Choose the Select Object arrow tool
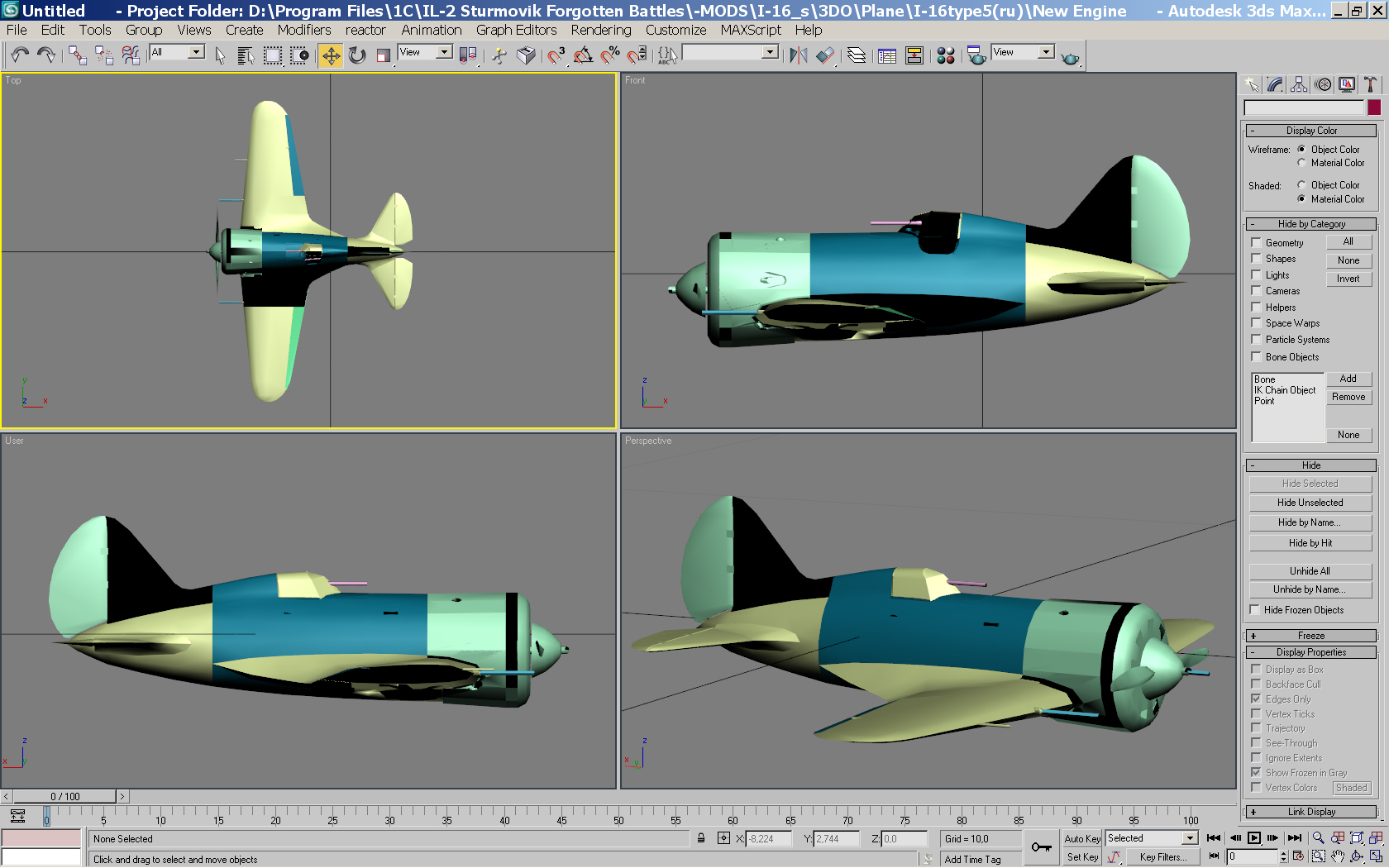This screenshot has width=1389, height=868. pyautogui.click(x=220, y=55)
